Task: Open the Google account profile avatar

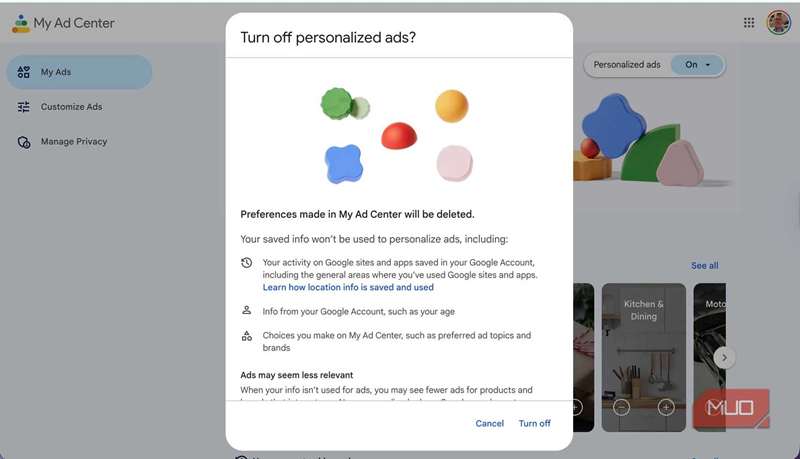Action: [778, 23]
